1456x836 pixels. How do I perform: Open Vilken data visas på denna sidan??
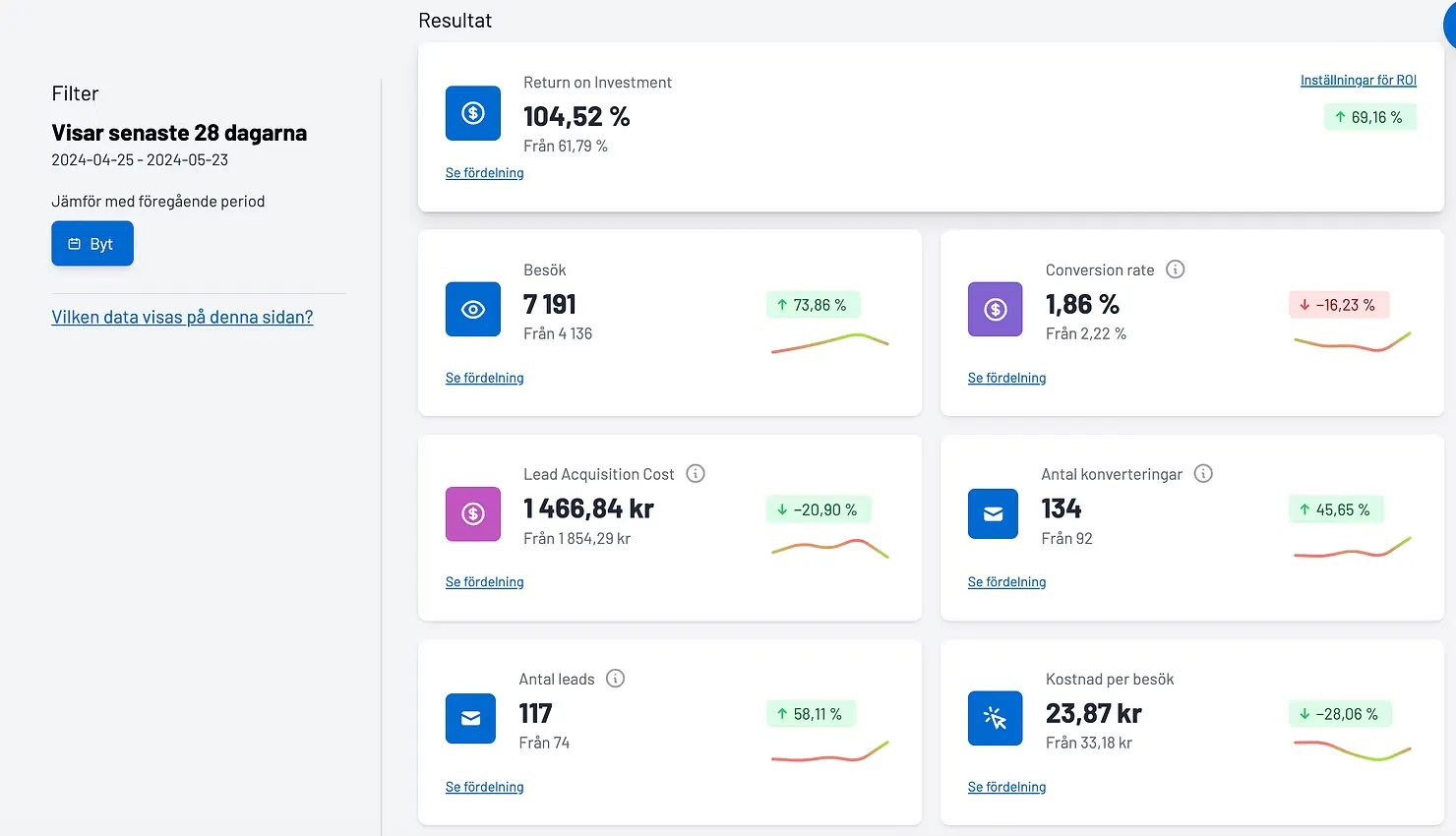pyautogui.click(x=182, y=317)
